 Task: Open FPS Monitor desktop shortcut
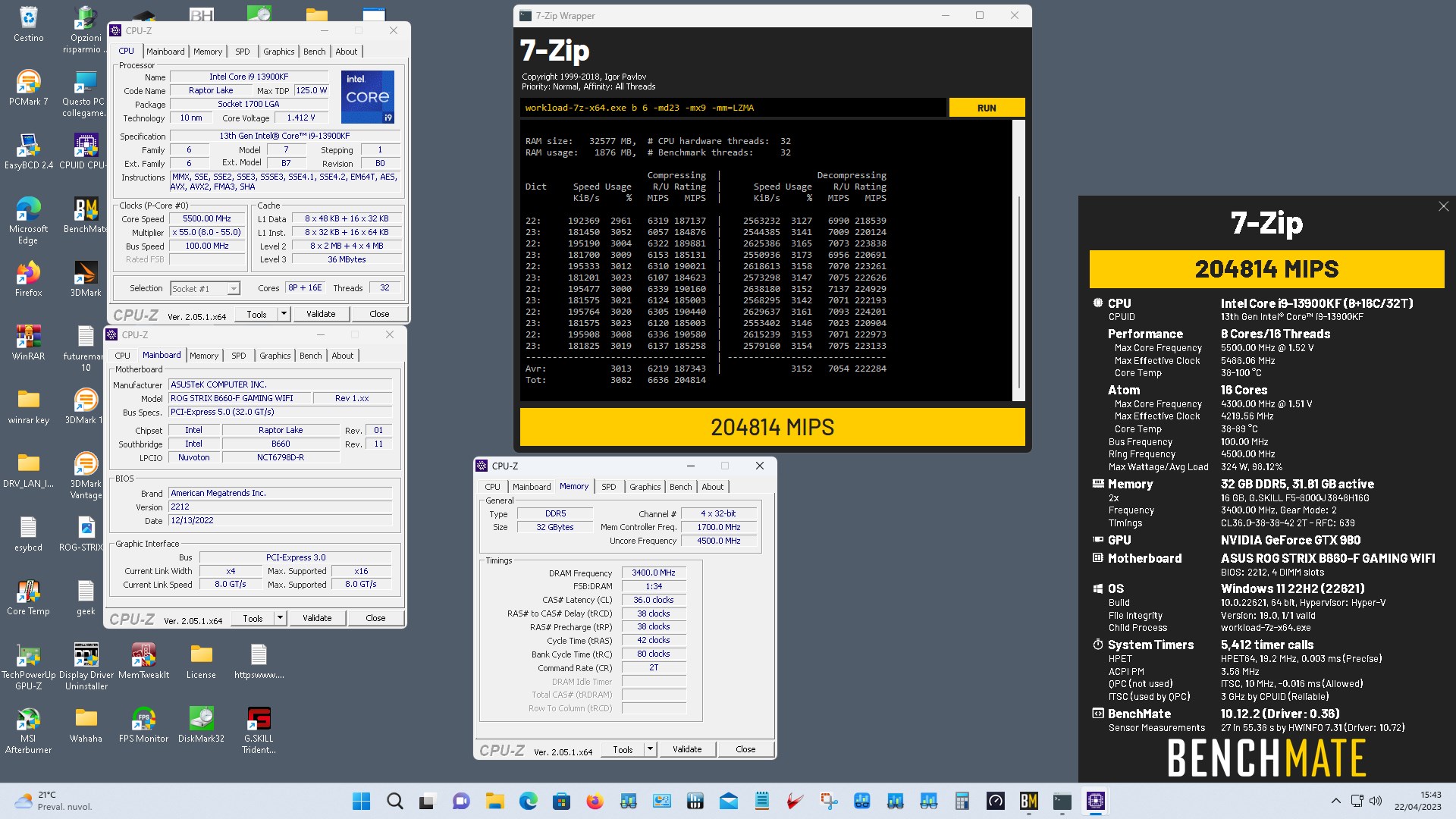coord(143,724)
